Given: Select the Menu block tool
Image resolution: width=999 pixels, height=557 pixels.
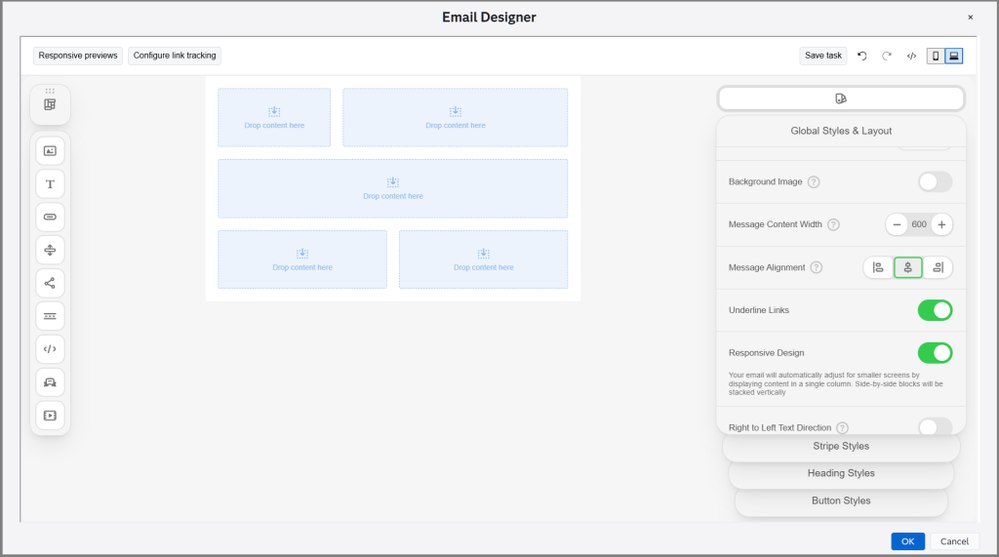Looking at the screenshot, I should click(50, 316).
